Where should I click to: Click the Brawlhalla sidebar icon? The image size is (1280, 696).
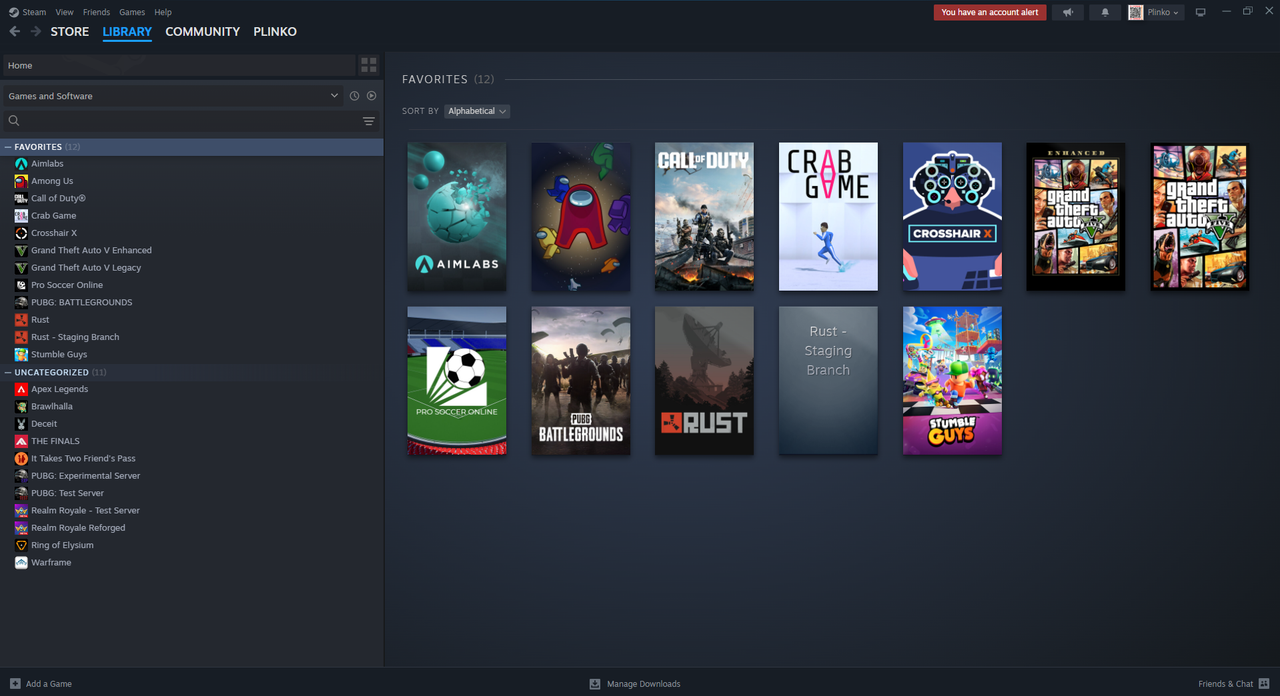21,407
